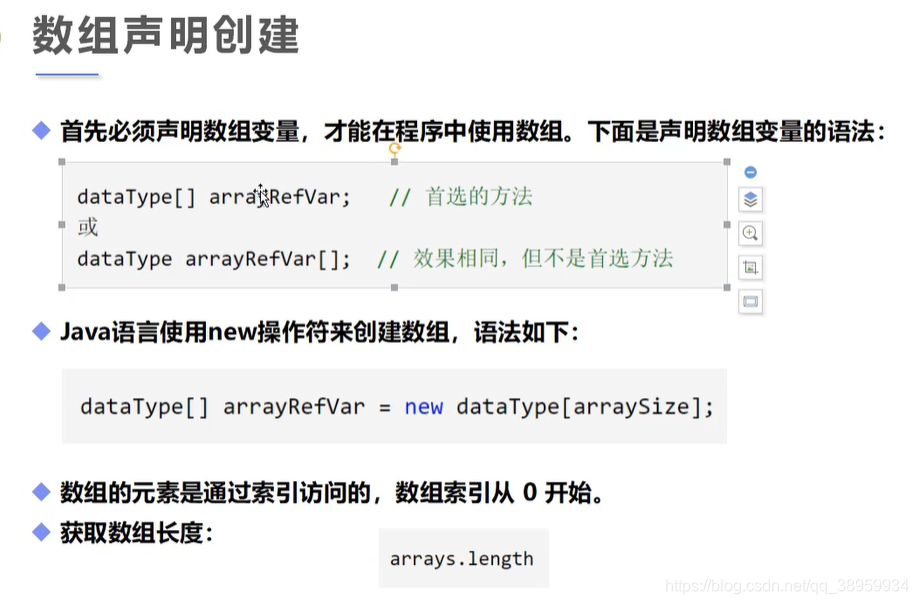This screenshot has height=604, width=918.
Task: Click the zoom-in magnifier icon
Action: [x=750, y=233]
